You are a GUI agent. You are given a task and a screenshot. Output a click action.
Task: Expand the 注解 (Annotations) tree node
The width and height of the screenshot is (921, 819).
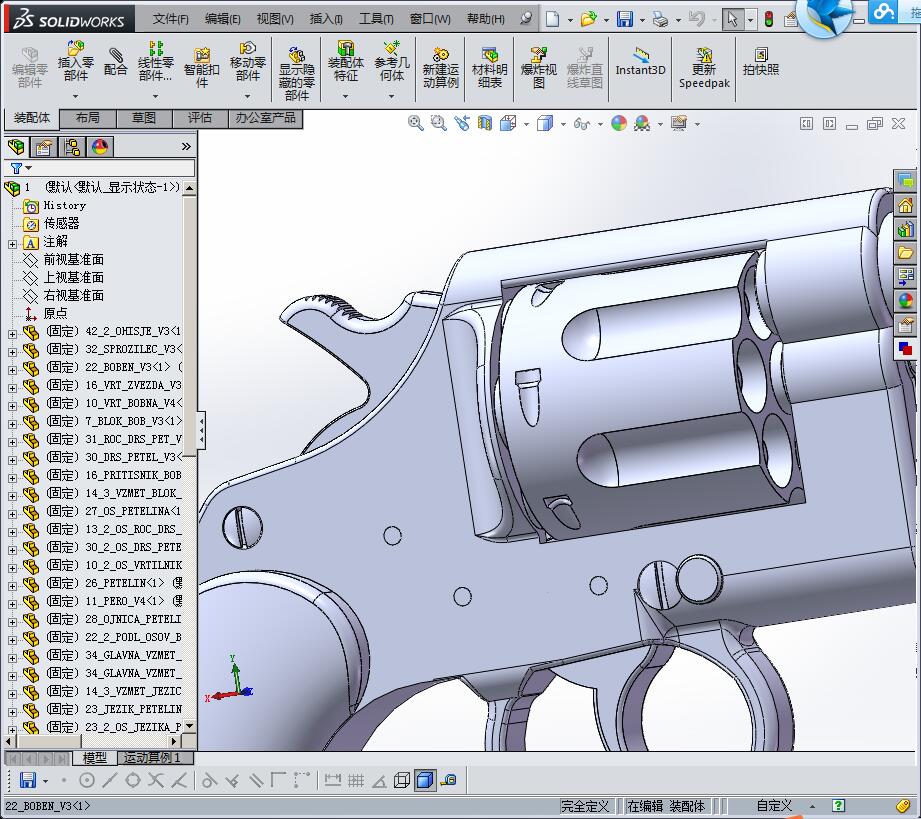click(x=12, y=242)
